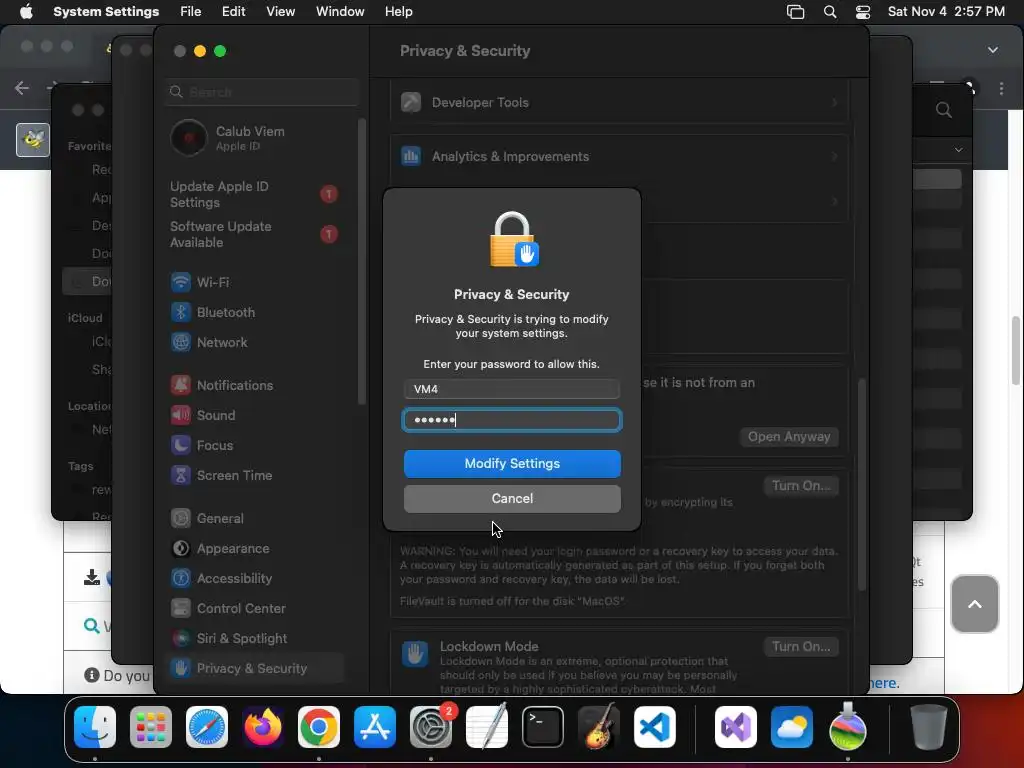
Task: Open Launchpad from the Dock
Action: pos(151,727)
